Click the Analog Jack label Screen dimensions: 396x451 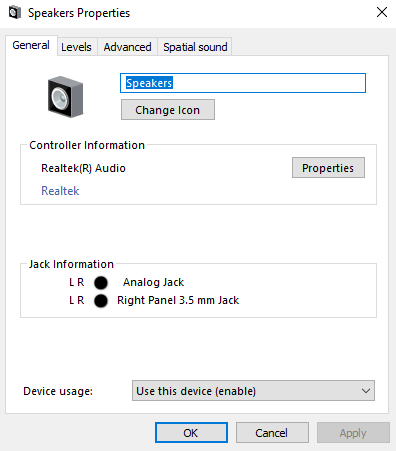coord(153,282)
